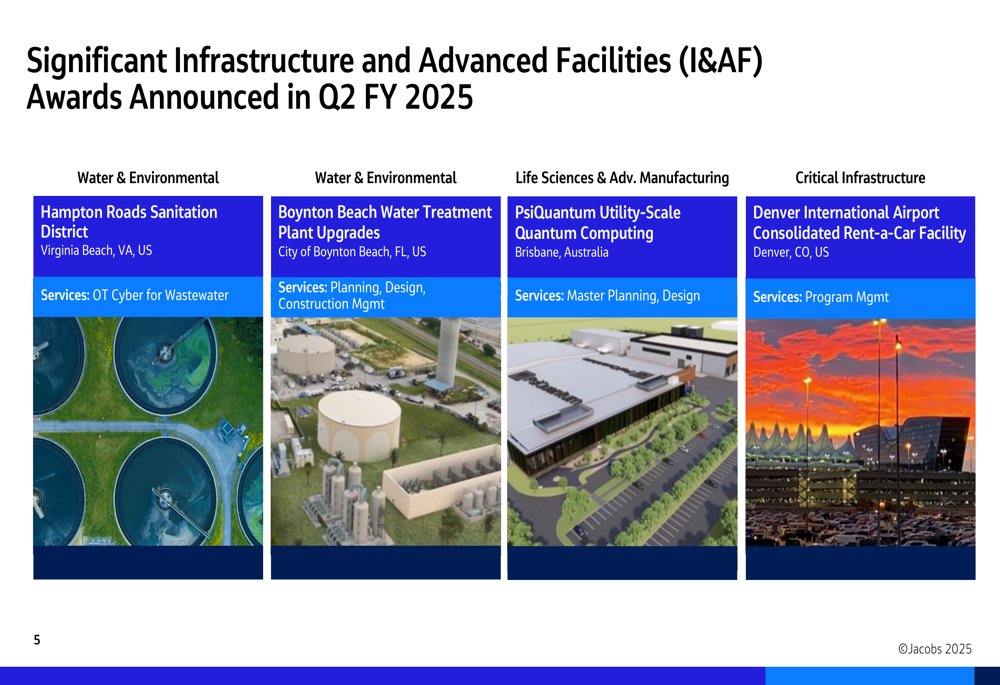Open the Denver airport sunset photo
Viewport: 1000px width, 685px height.
point(860,432)
